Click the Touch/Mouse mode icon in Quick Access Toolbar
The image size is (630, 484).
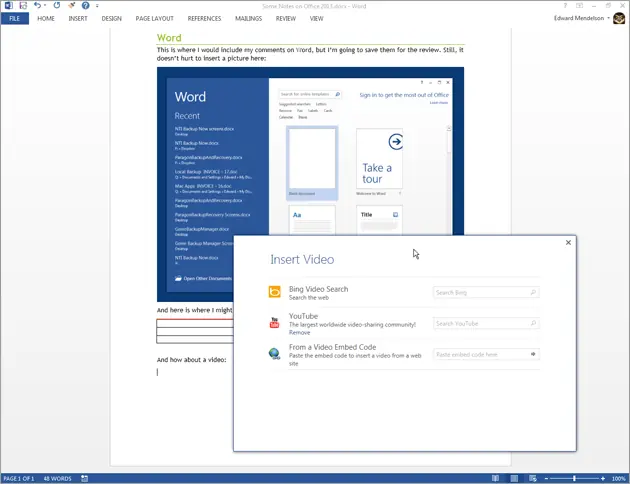(72, 5)
